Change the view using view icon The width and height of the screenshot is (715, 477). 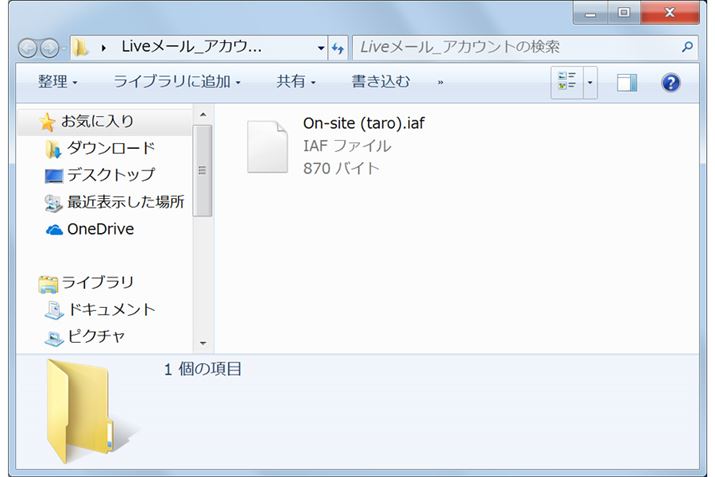pos(567,83)
